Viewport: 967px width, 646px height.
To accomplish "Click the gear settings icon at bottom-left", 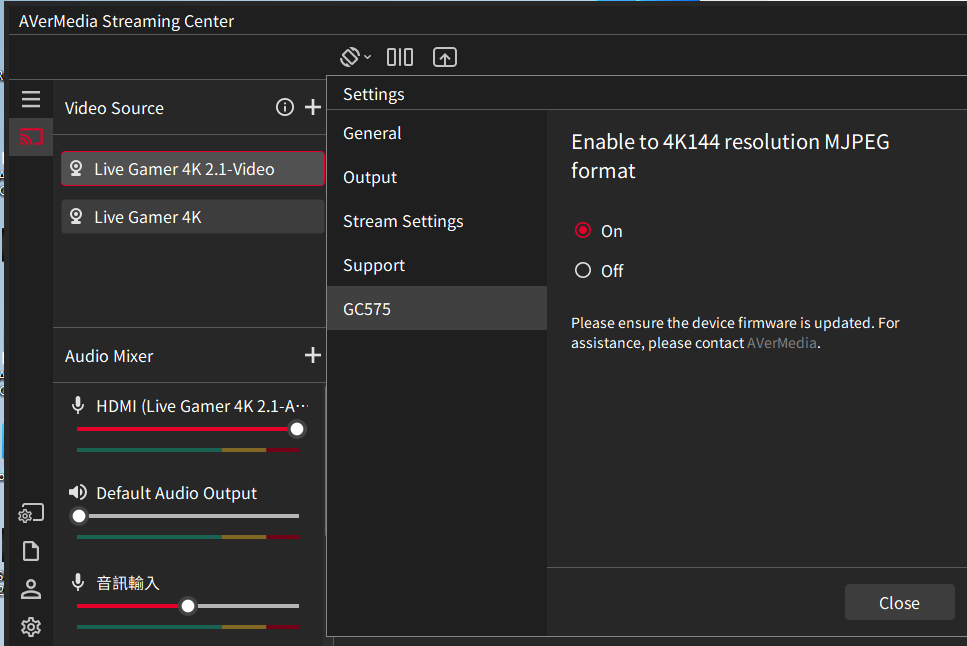I will 31,627.
